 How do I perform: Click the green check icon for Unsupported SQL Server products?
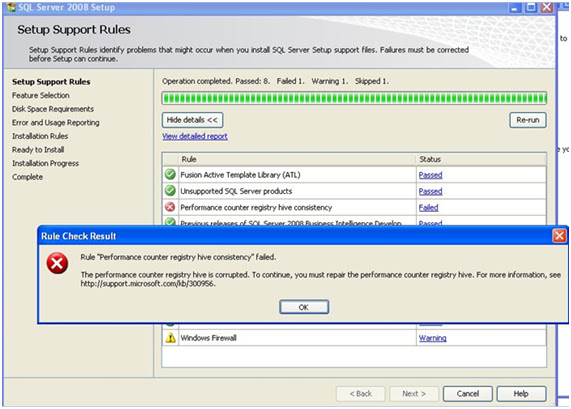tap(170, 190)
